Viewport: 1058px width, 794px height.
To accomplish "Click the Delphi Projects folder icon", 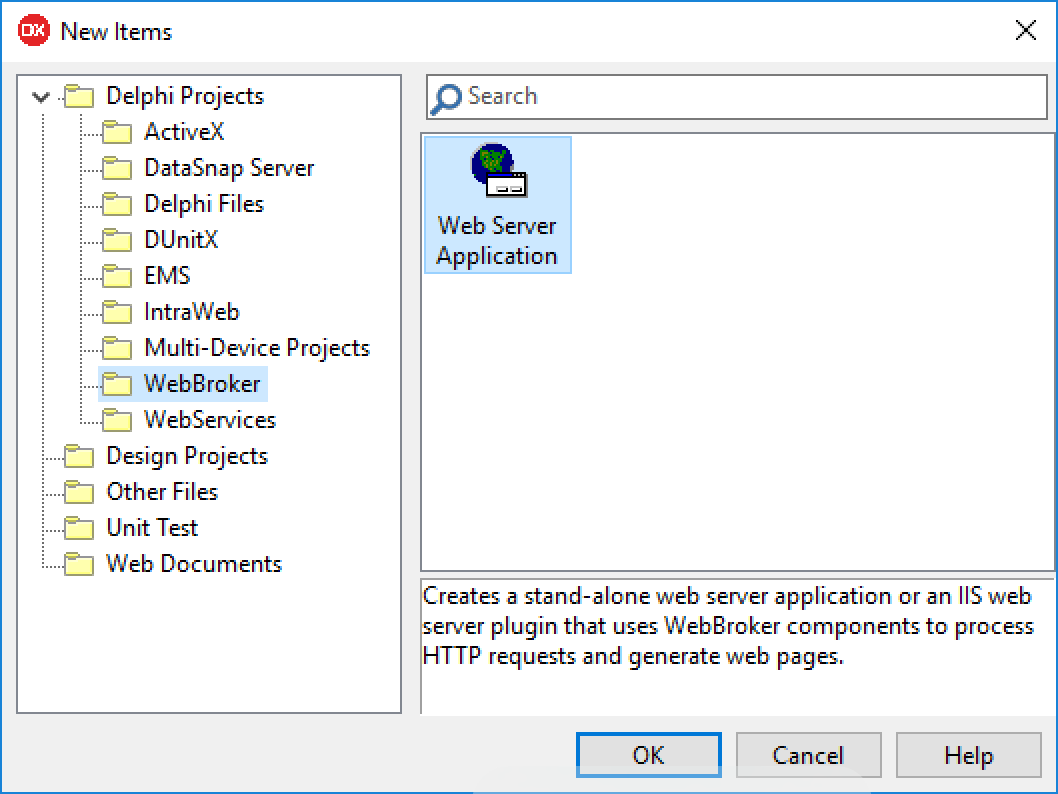I will (80, 96).
